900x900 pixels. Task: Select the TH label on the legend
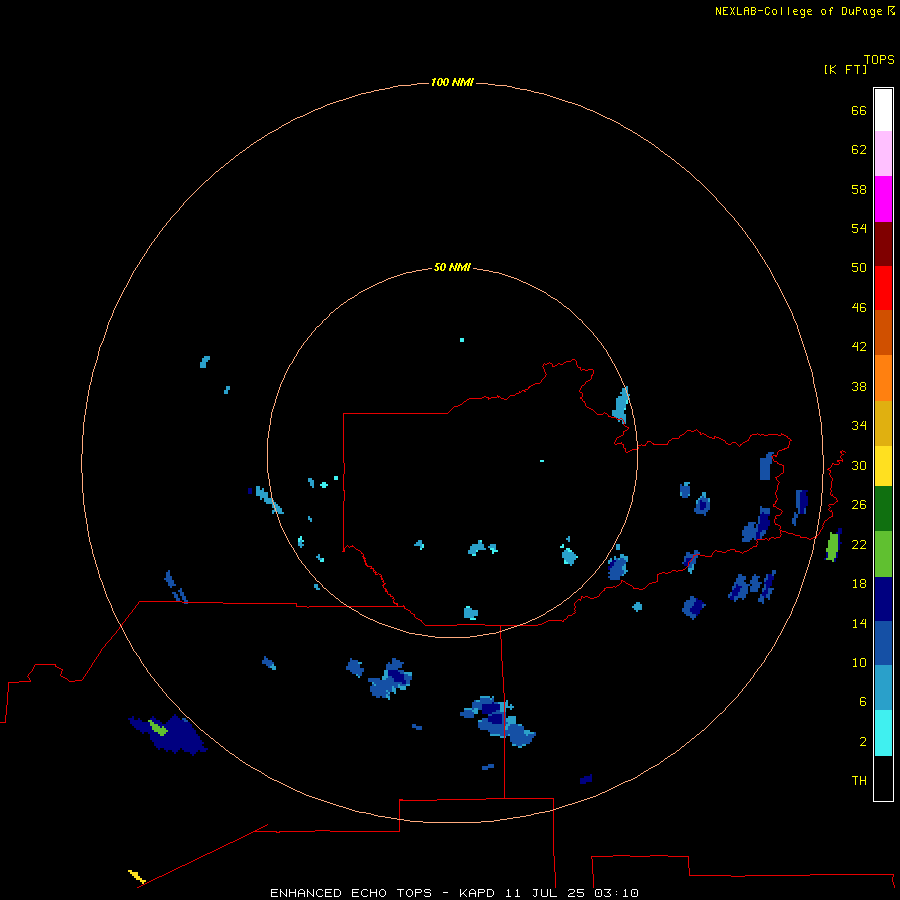pyautogui.click(x=859, y=780)
